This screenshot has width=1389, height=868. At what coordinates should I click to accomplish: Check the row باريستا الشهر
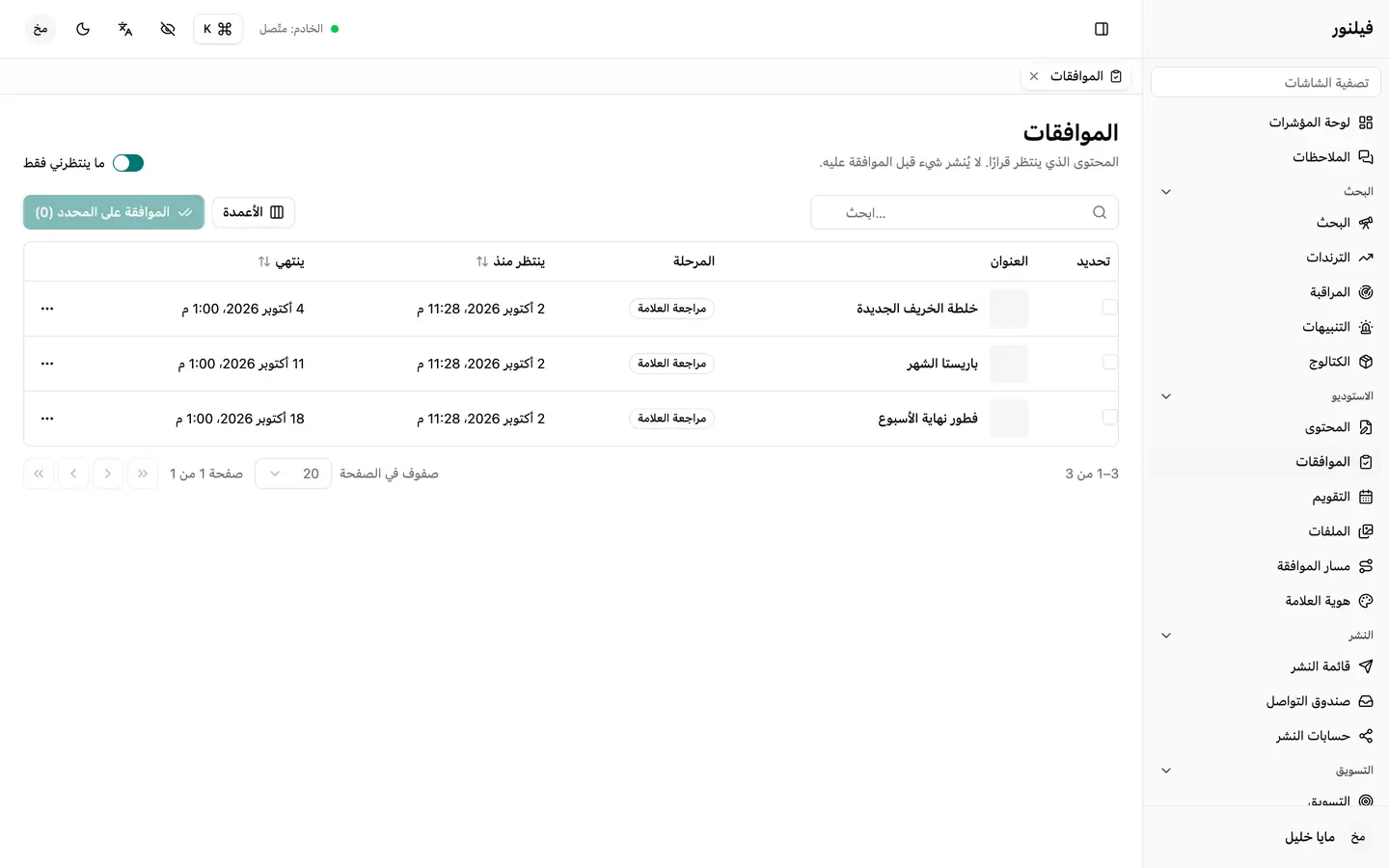click(1109, 363)
